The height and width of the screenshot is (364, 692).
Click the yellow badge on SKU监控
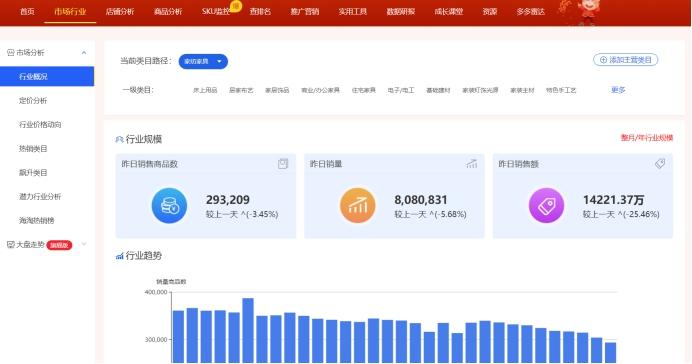(236, 6)
